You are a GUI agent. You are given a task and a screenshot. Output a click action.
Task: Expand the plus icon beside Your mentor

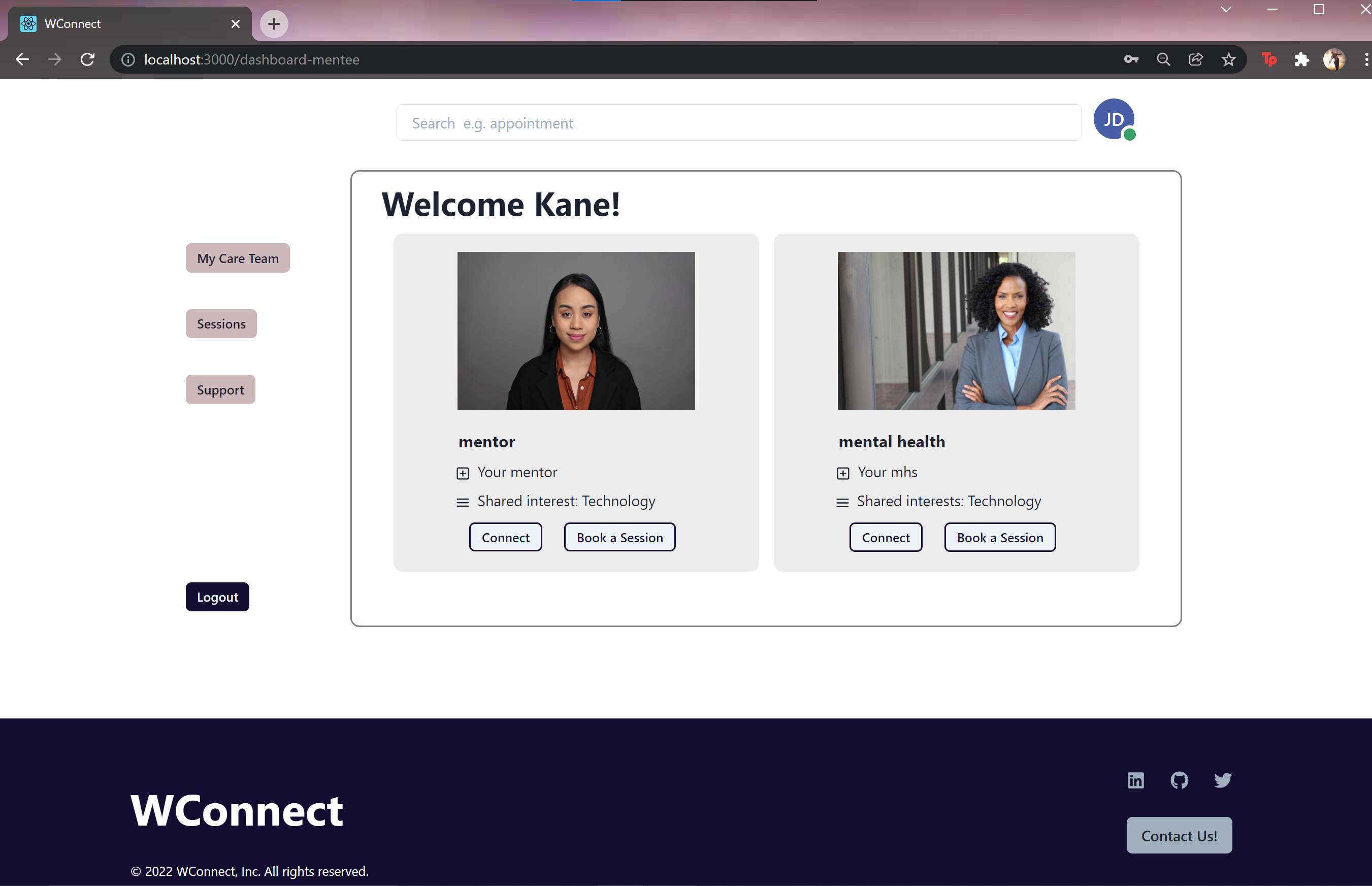click(x=463, y=473)
